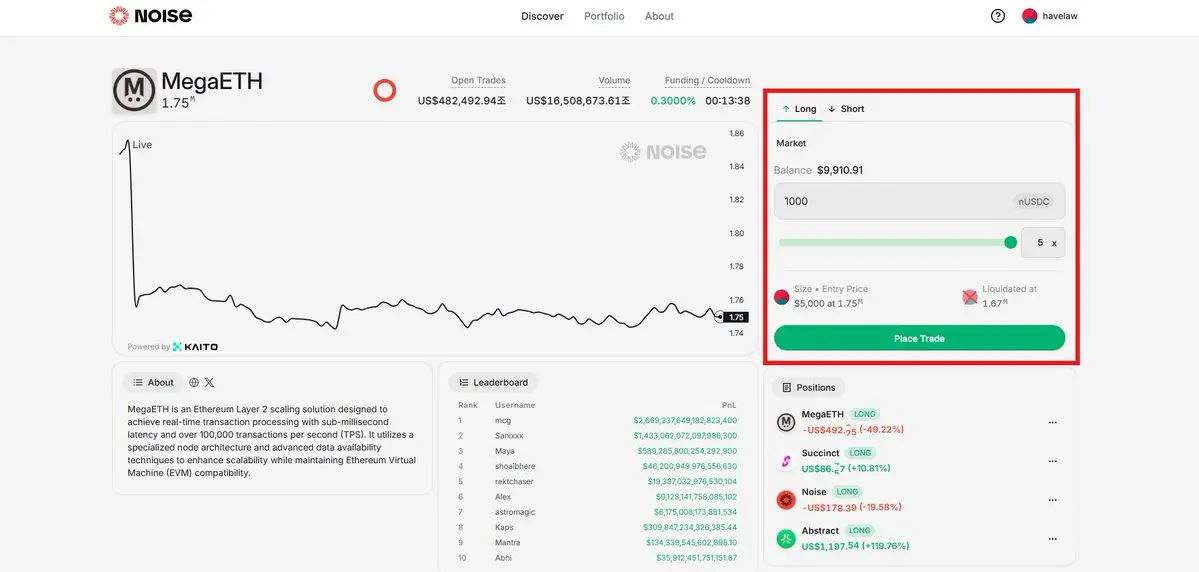Go to the Discover page
This screenshot has width=1199, height=572.
pyautogui.click(x=542, y=16)
